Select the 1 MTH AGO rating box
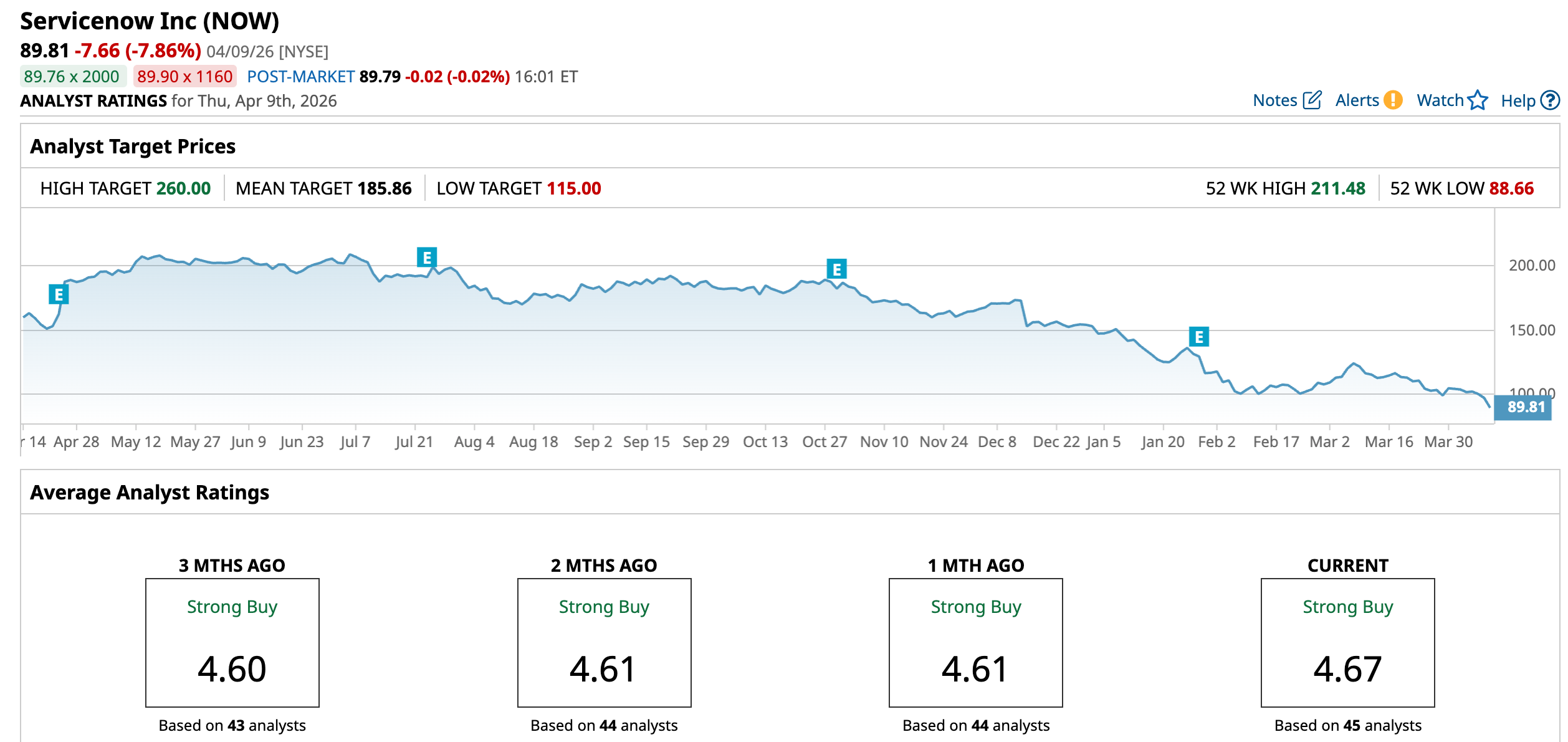Viewport: 1568px width, 742px height. point(975,642)
